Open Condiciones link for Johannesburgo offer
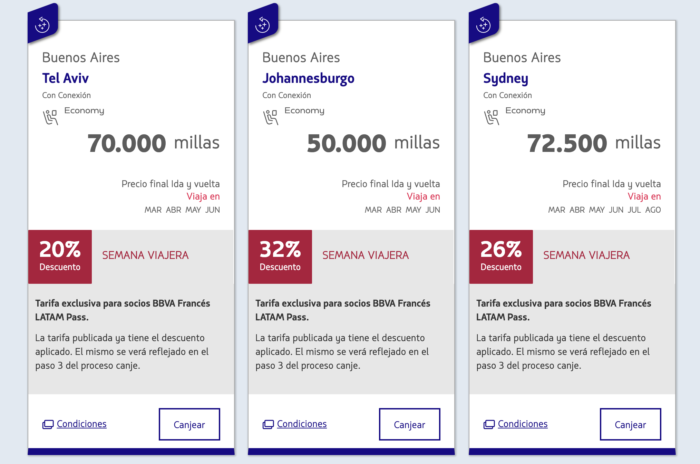The image size is (700, 464). point(302,424)
